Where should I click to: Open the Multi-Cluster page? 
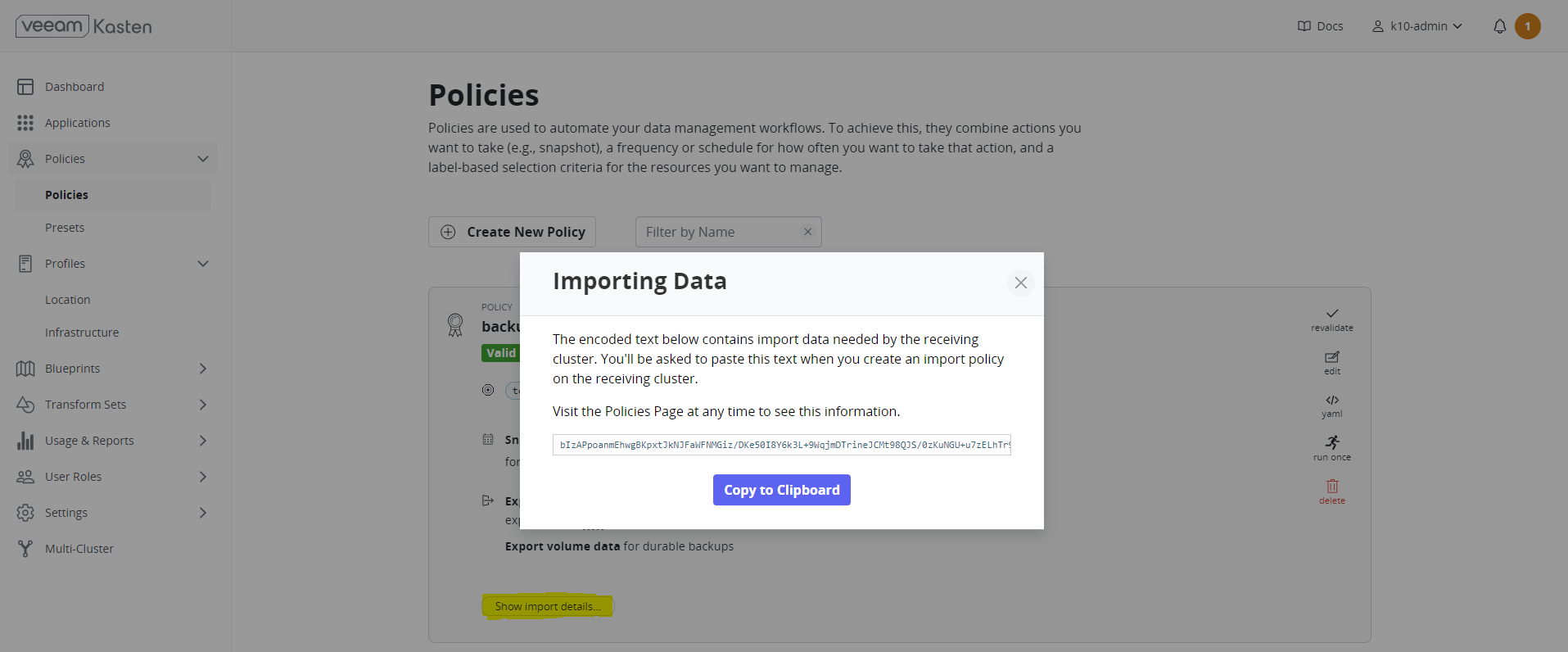click(x=79, y=549)
